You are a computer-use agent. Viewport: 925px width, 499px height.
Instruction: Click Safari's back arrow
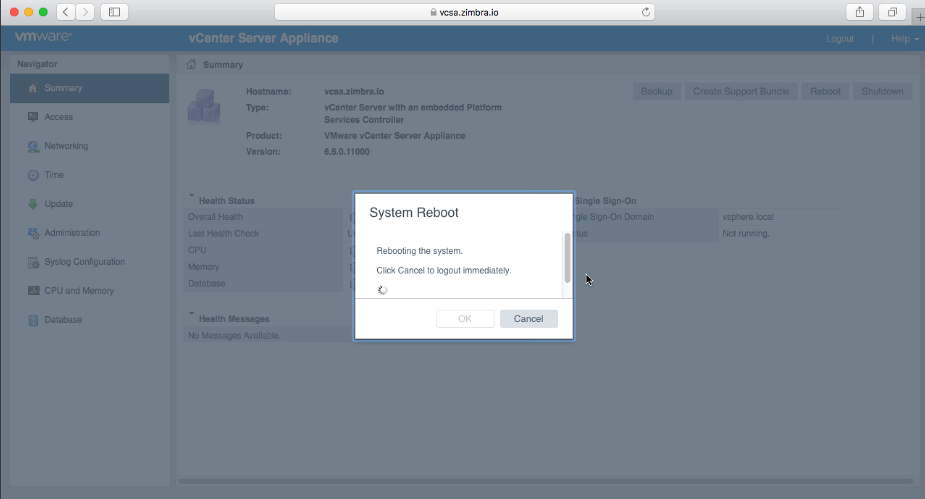click(66, 12)
